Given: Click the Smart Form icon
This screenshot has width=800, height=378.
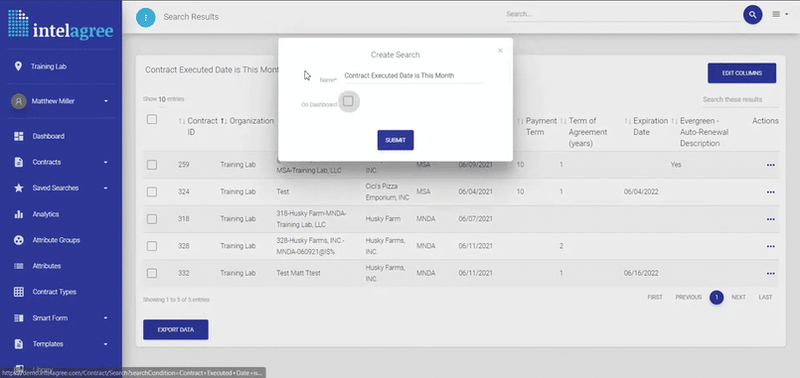Looking at the screenshot, I should click(x=19, y=318).
